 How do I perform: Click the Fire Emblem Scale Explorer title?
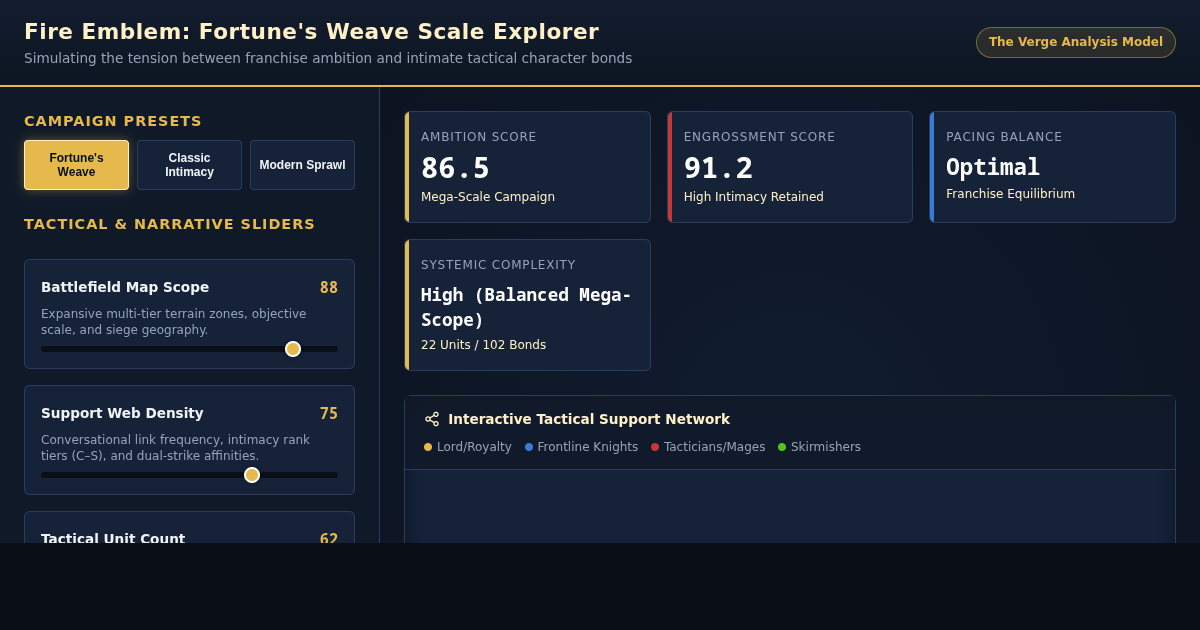(311, 32)
